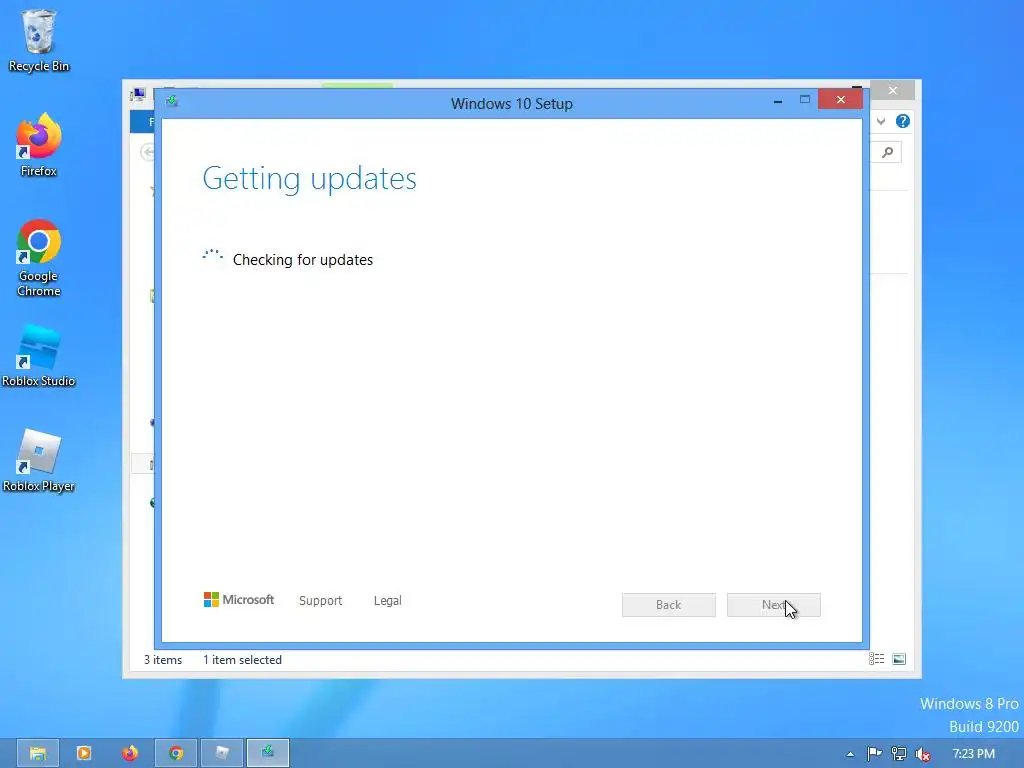
Task: Switch to Chrome in the taskbar
Action: coord(176,753)
